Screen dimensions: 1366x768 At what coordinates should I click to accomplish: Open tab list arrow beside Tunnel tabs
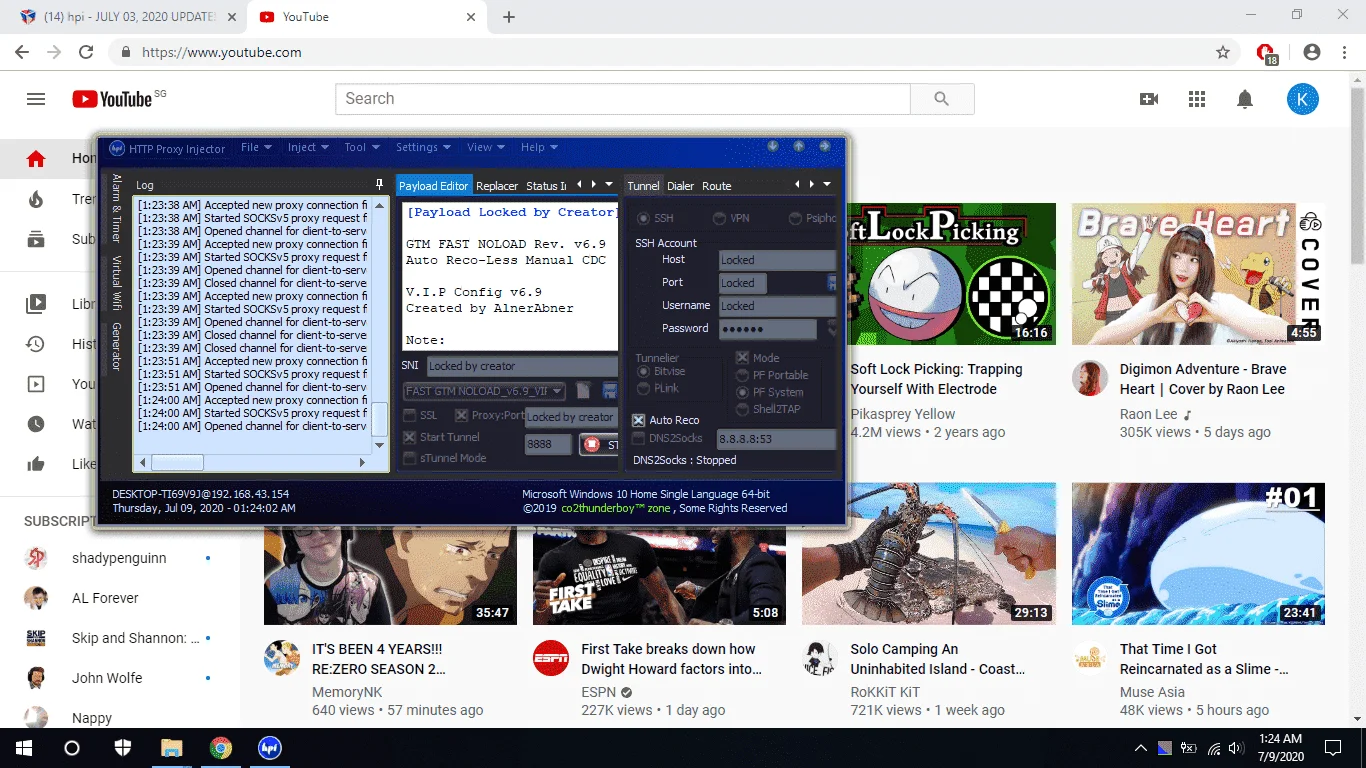[826, 184]
